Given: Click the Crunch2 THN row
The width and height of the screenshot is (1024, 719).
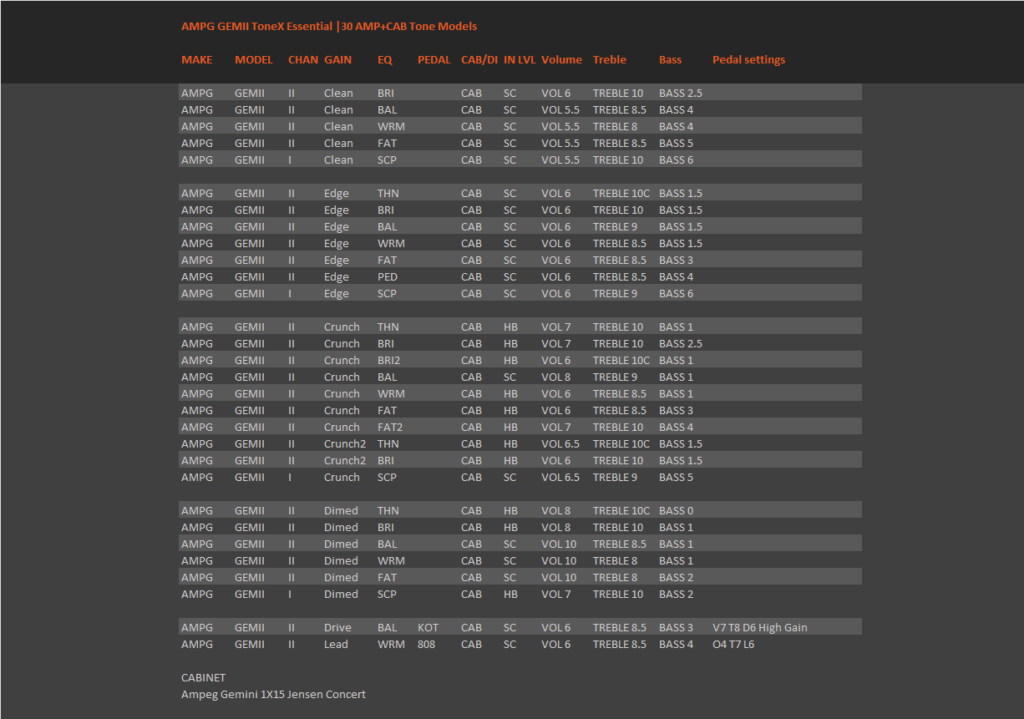Looking at the screenshot, I should click(520, 443).
